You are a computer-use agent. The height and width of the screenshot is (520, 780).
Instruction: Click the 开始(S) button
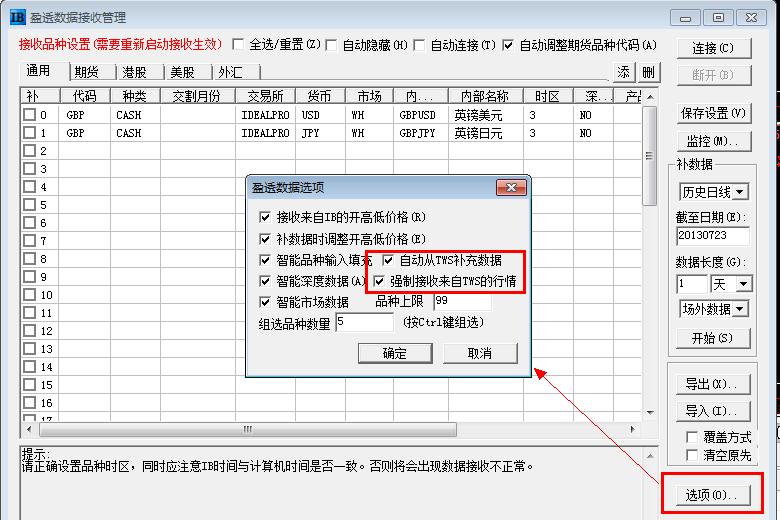pyautogui.click(x=713, y=338)
